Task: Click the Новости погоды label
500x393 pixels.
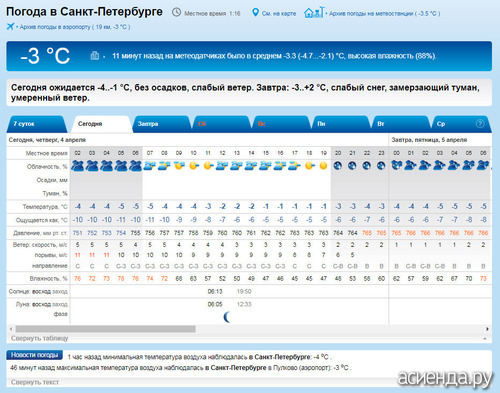Action: (x=34, y=355)
